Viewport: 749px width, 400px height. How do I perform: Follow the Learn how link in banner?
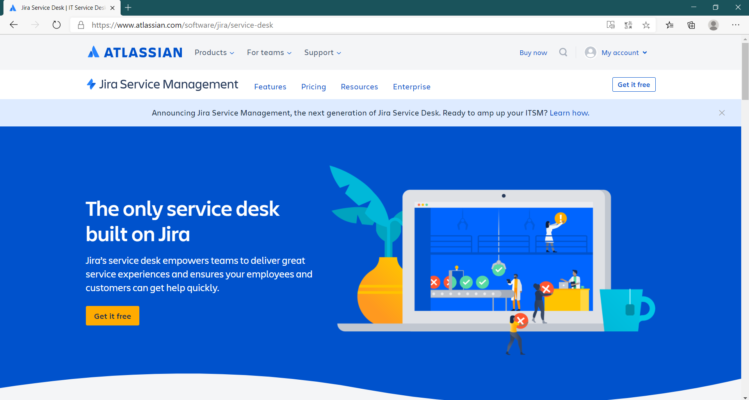[569, 113]
